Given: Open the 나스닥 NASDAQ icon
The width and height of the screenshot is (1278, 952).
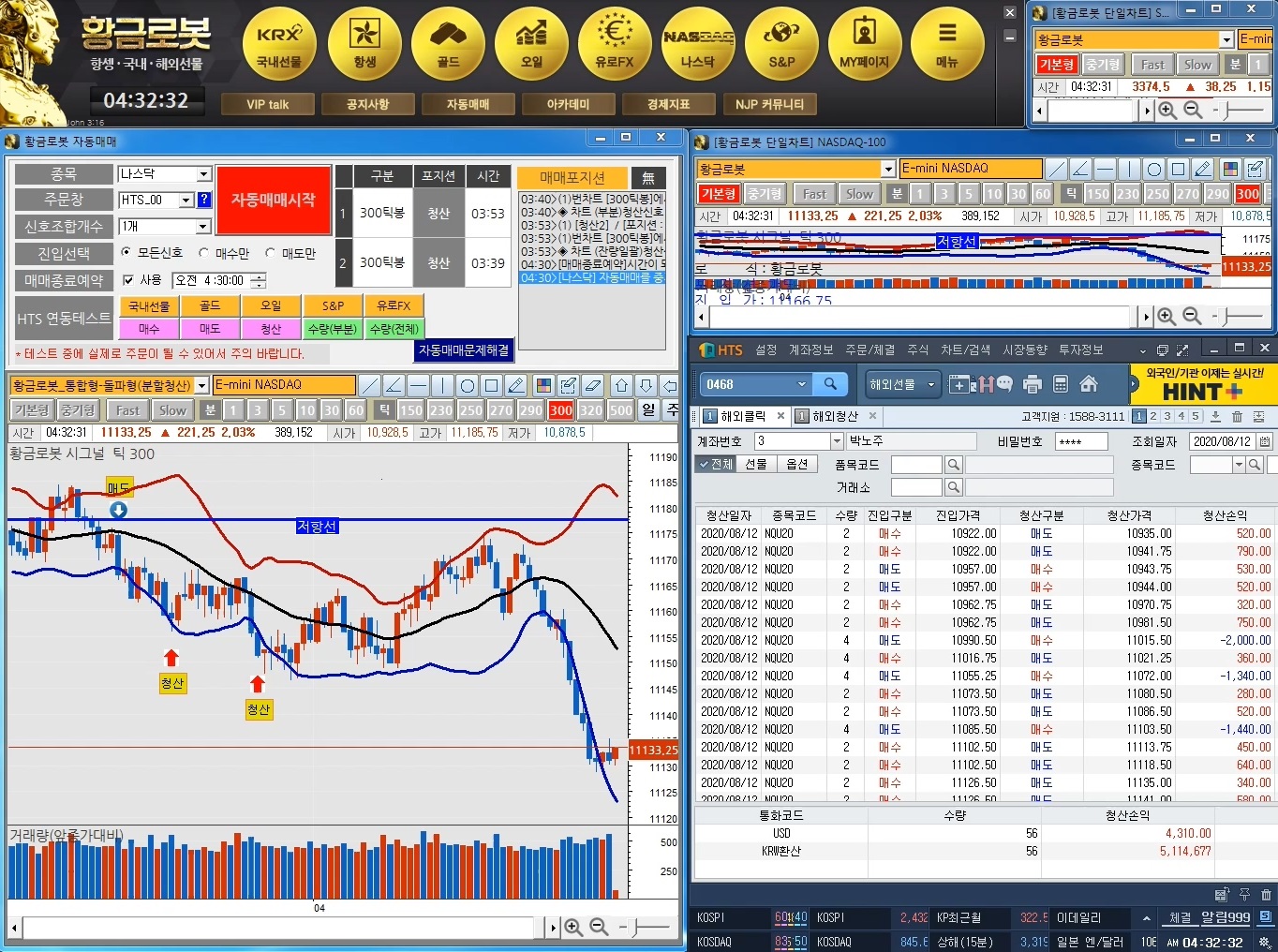Looking at the screenshot, I should (698, 43).
